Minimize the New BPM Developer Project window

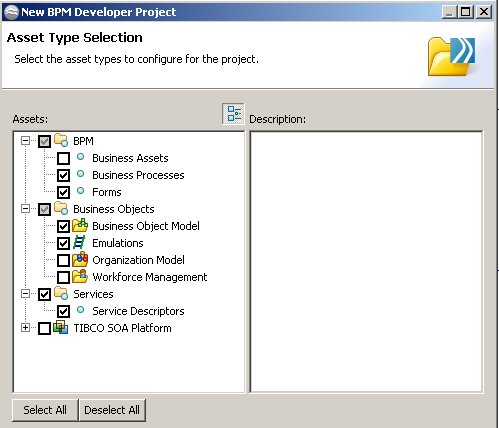coord(449,12)
